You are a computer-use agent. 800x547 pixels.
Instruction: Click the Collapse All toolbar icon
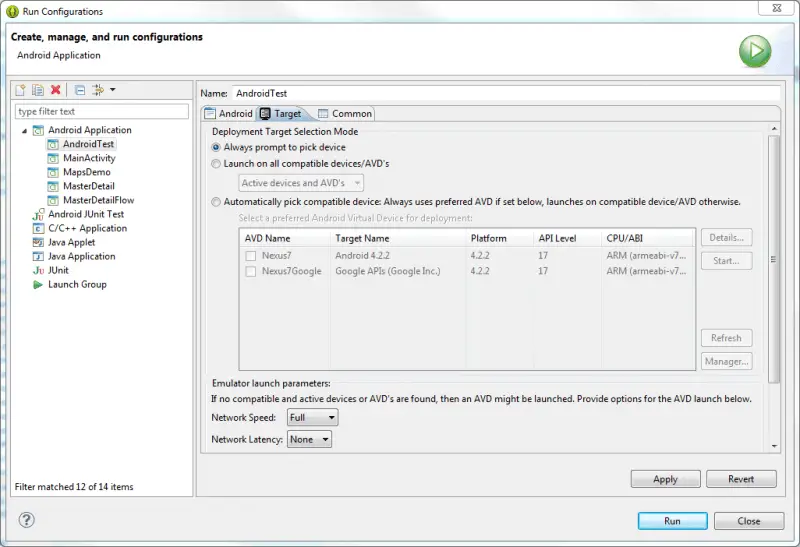pyautogui.click(x=79, y=91)
